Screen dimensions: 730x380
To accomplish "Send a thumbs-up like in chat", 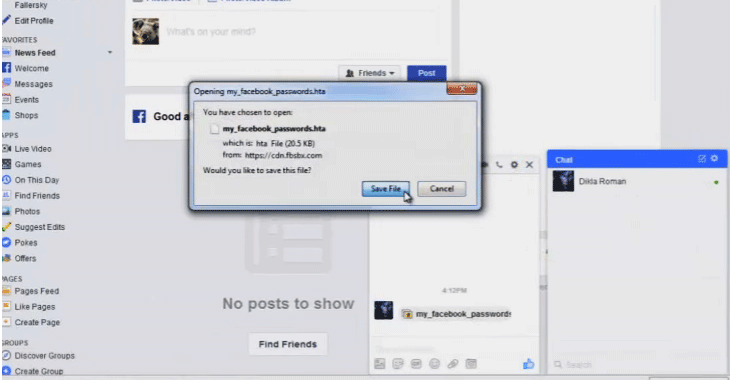I will [x=528, y=364].
